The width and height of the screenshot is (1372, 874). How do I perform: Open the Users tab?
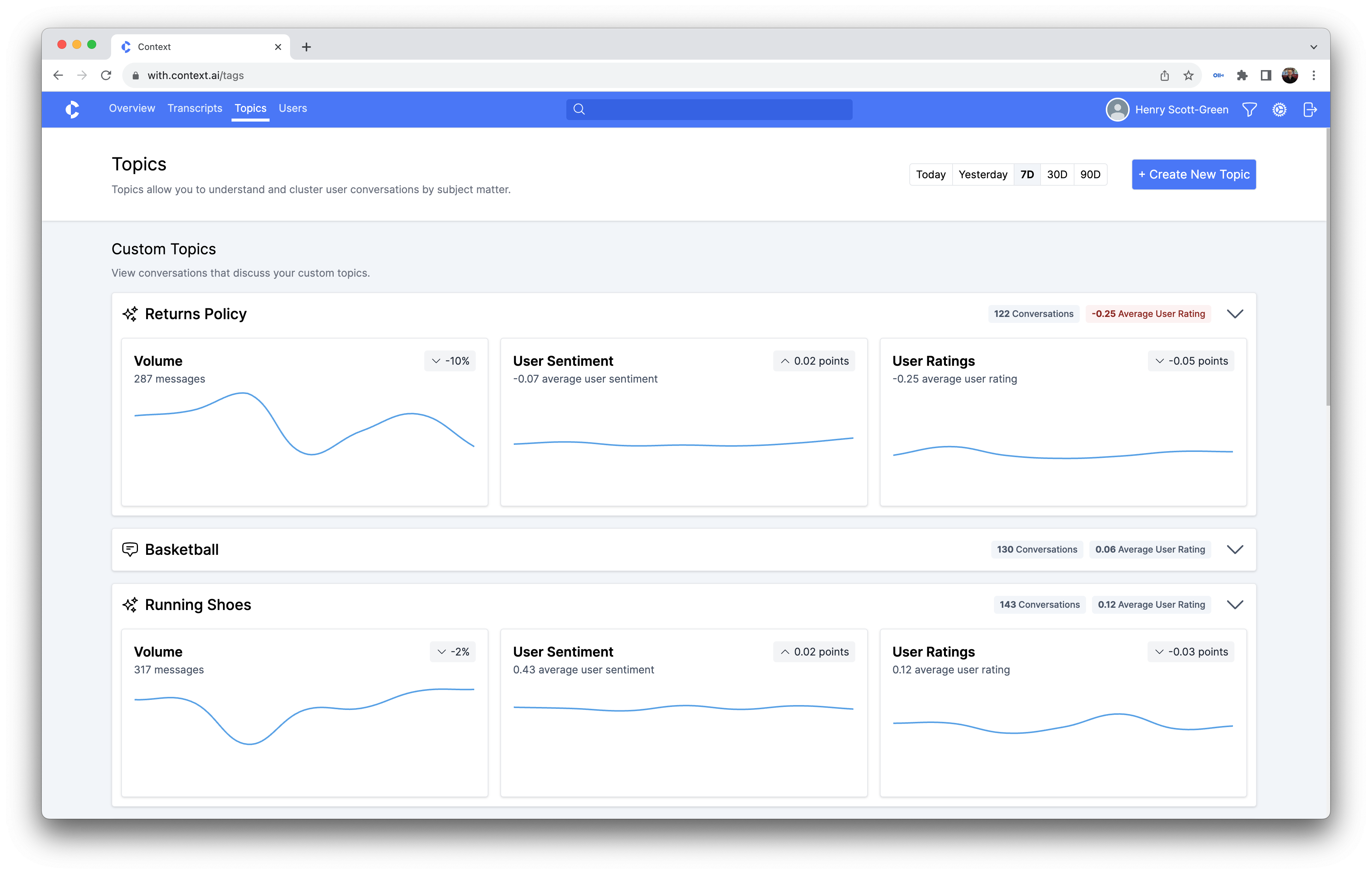click(292, 108)
